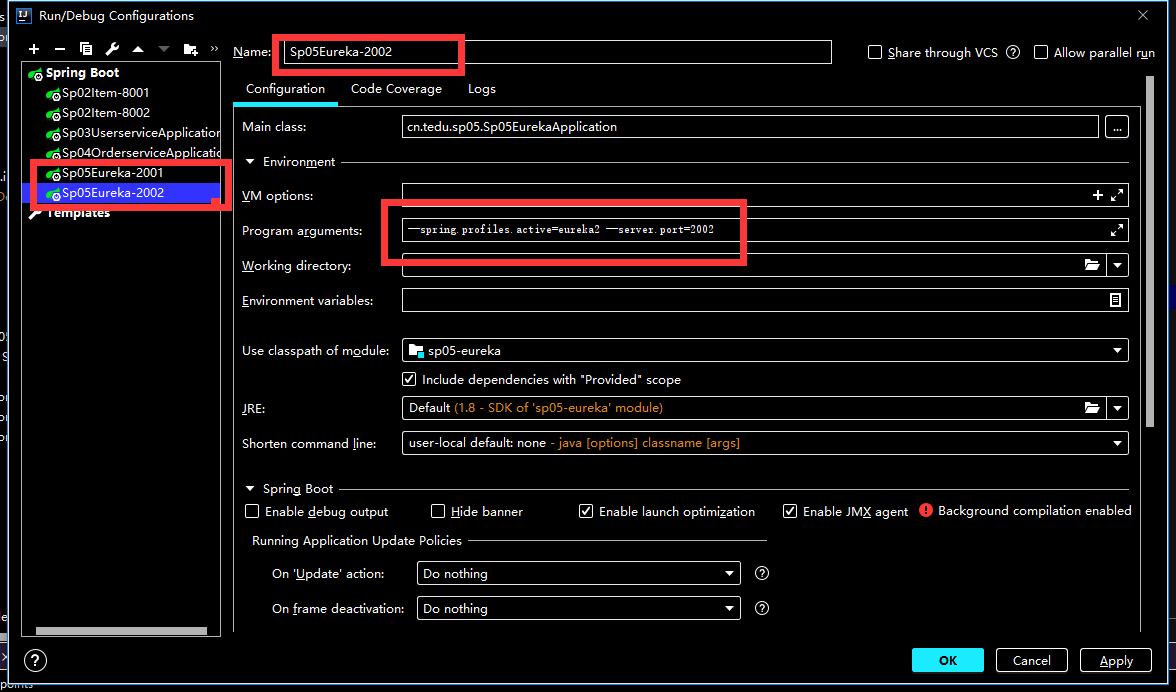
Task: Help icon next to Share through VCS
Action: click(1013, 52)
